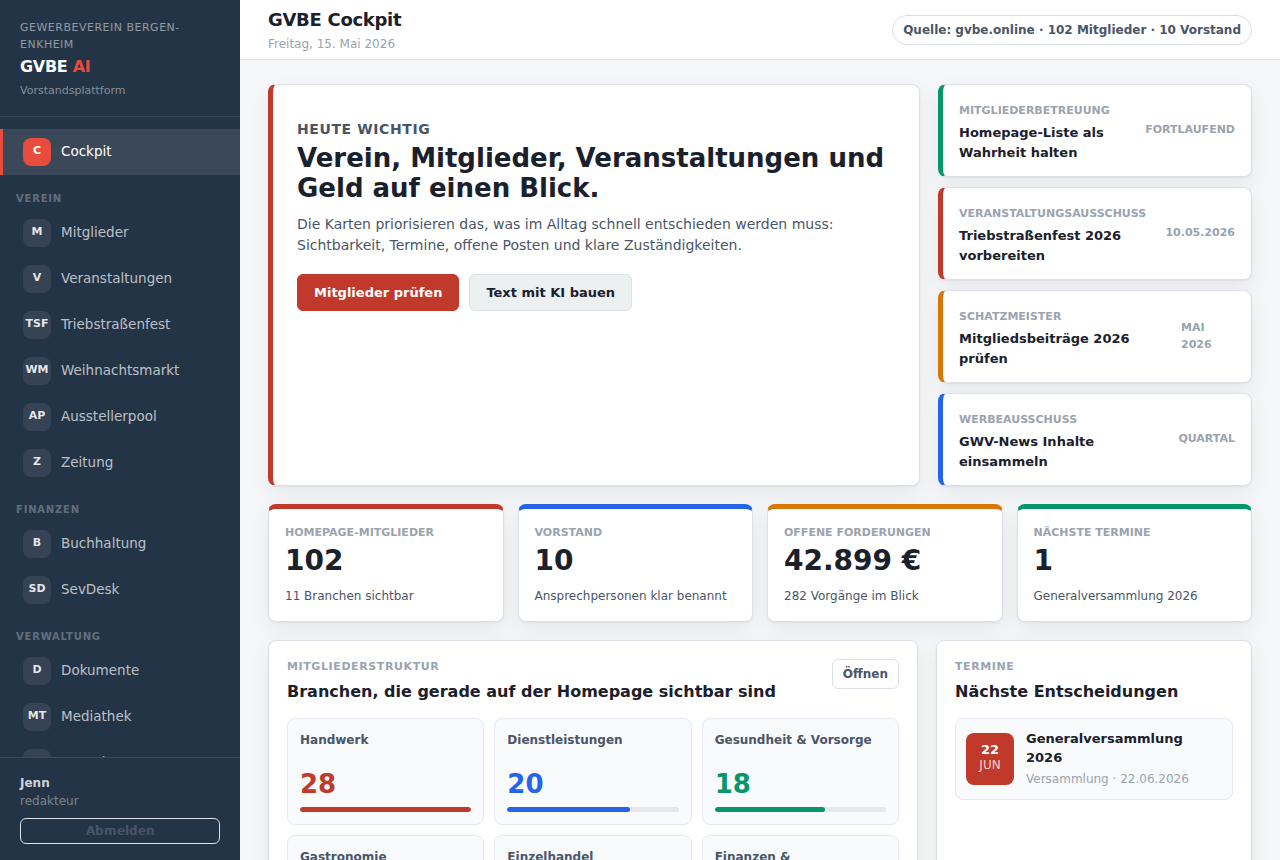Click the GVBE AI logo text
Screen dimensions: 1280x860
[x=55, y=66]
